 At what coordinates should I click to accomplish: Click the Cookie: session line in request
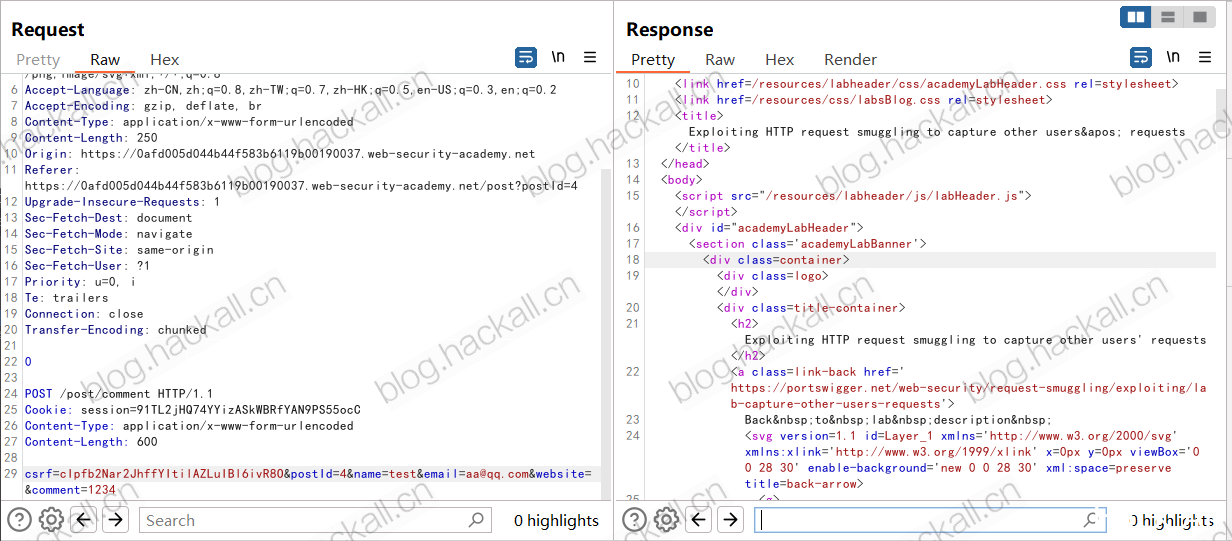[x=192, y=410]
